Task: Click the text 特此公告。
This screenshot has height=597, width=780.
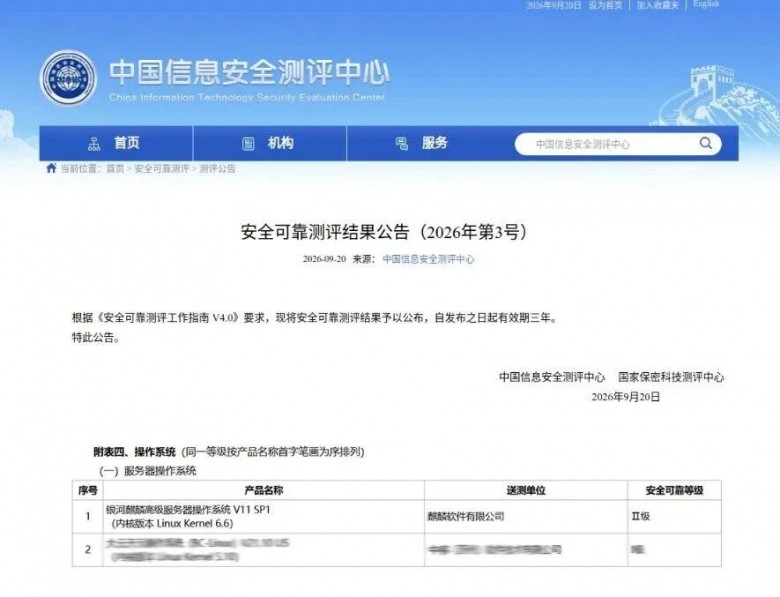Action: point(96,337)
